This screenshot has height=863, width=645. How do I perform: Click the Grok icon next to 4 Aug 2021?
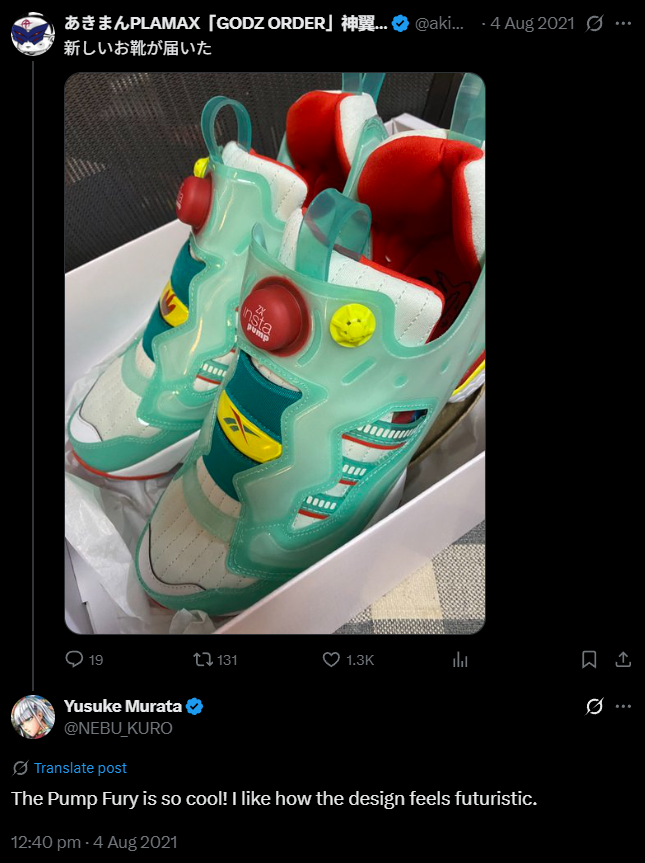click(594, 24)
